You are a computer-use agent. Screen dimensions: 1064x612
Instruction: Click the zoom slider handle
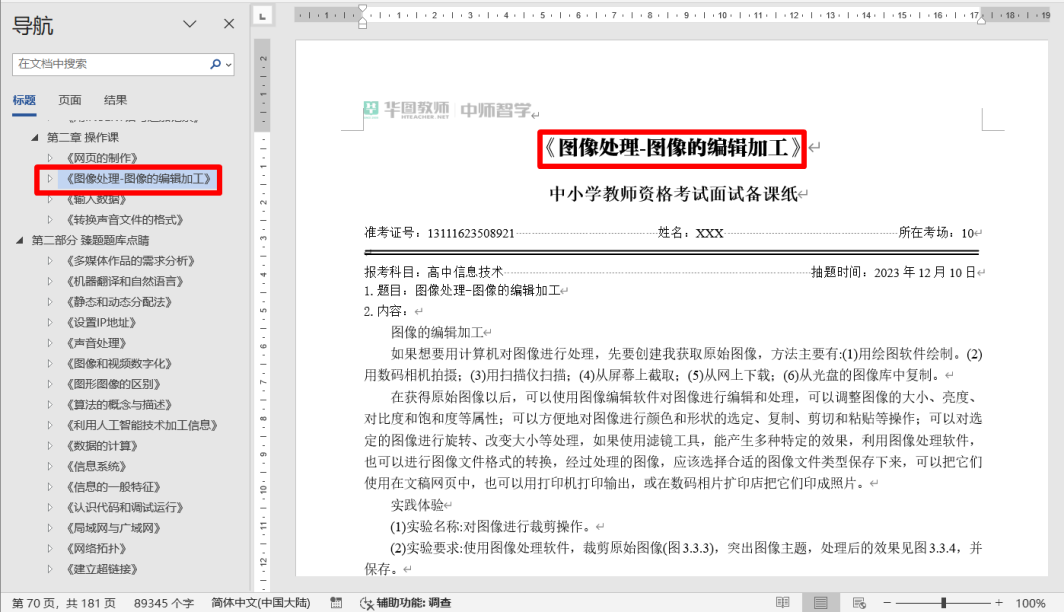click(943, 603)
